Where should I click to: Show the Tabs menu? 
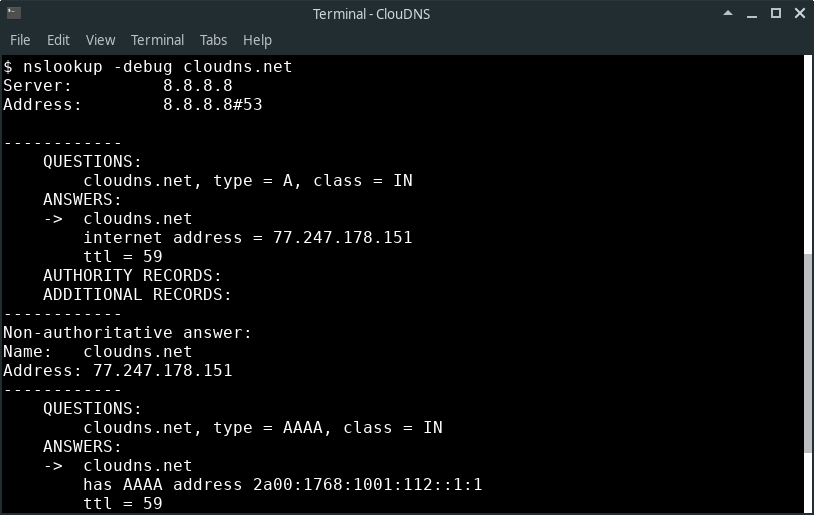point(213,40)
